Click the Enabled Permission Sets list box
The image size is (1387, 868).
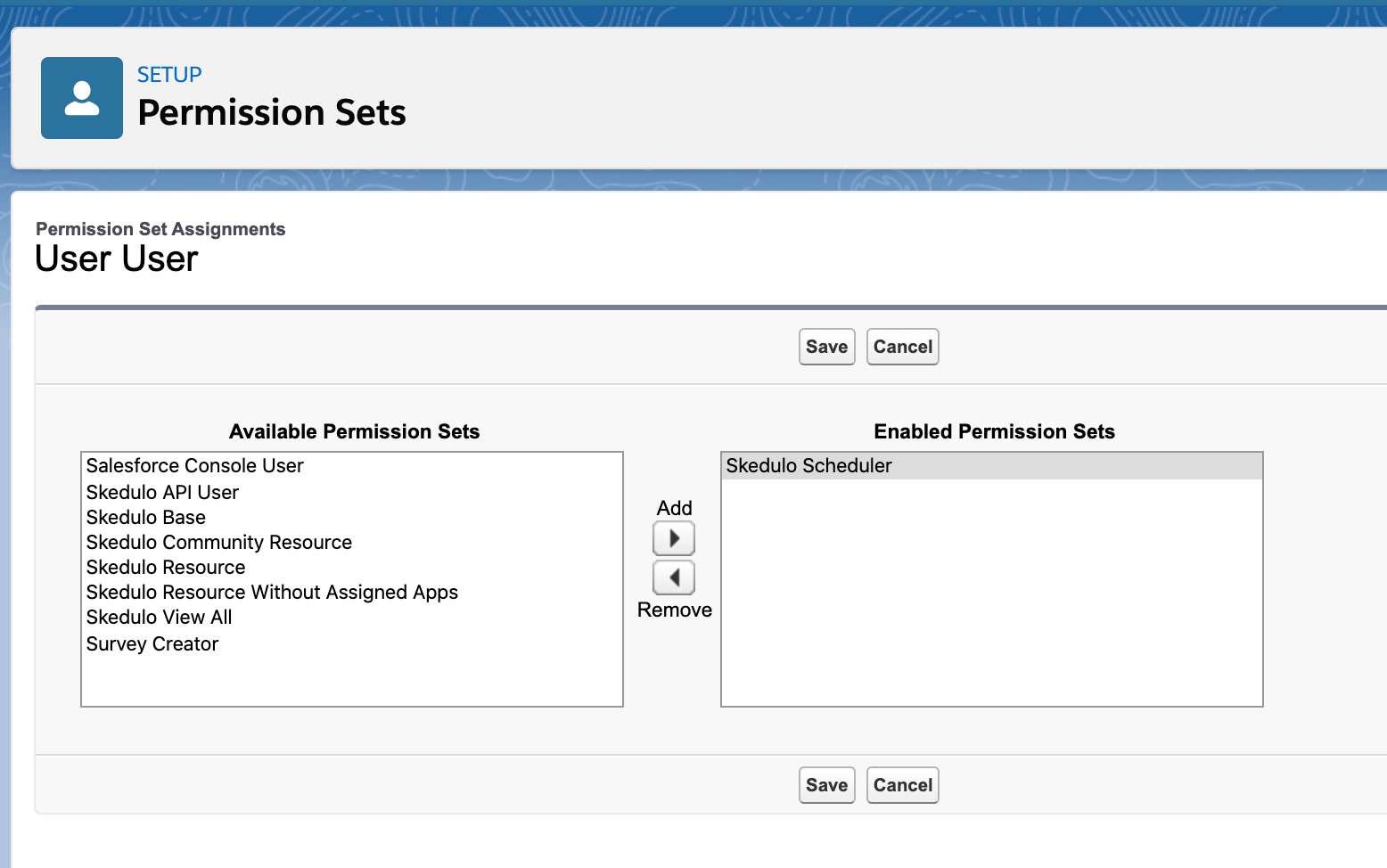991,588
